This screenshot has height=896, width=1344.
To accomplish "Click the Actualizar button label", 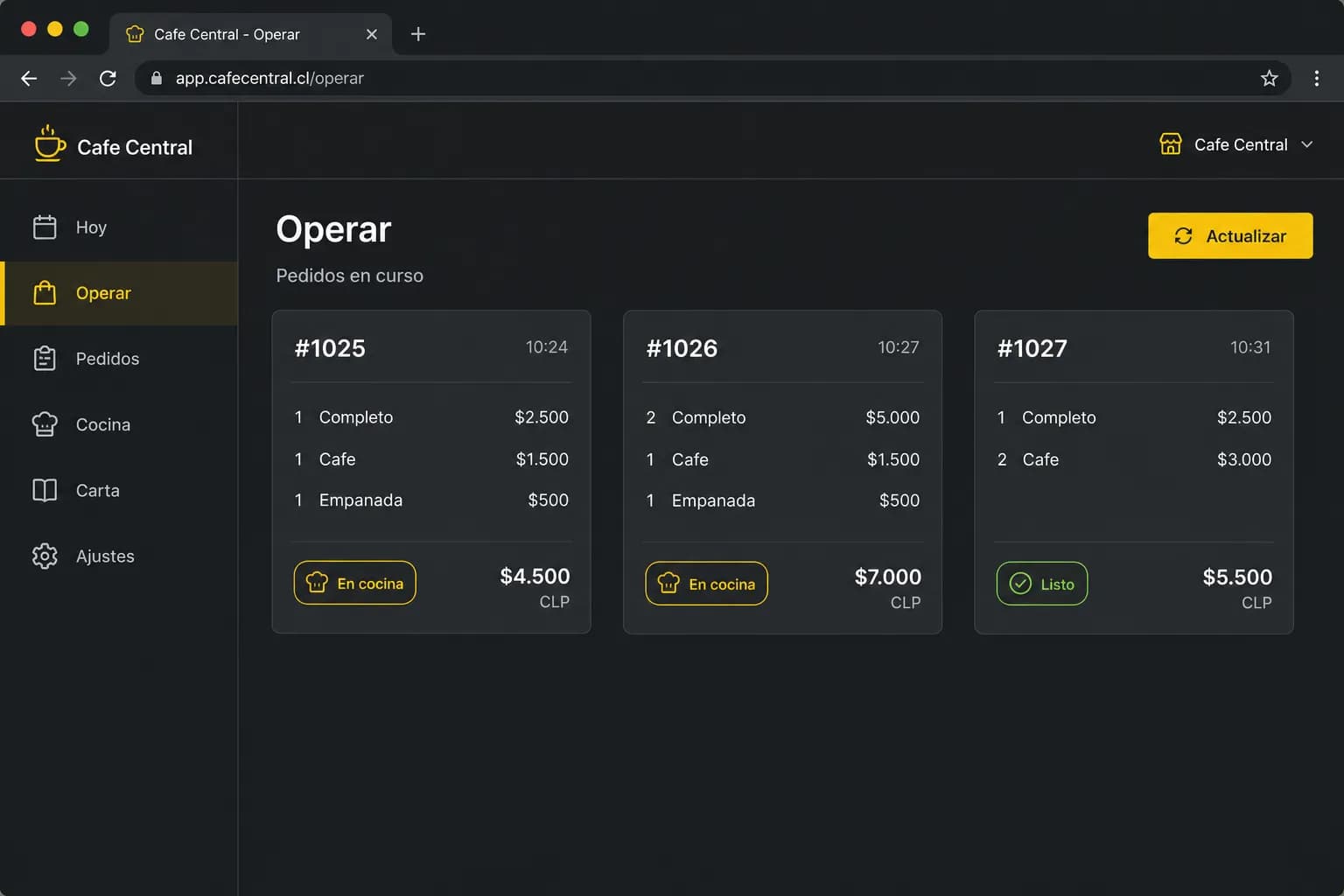I will pos(1246,236).
